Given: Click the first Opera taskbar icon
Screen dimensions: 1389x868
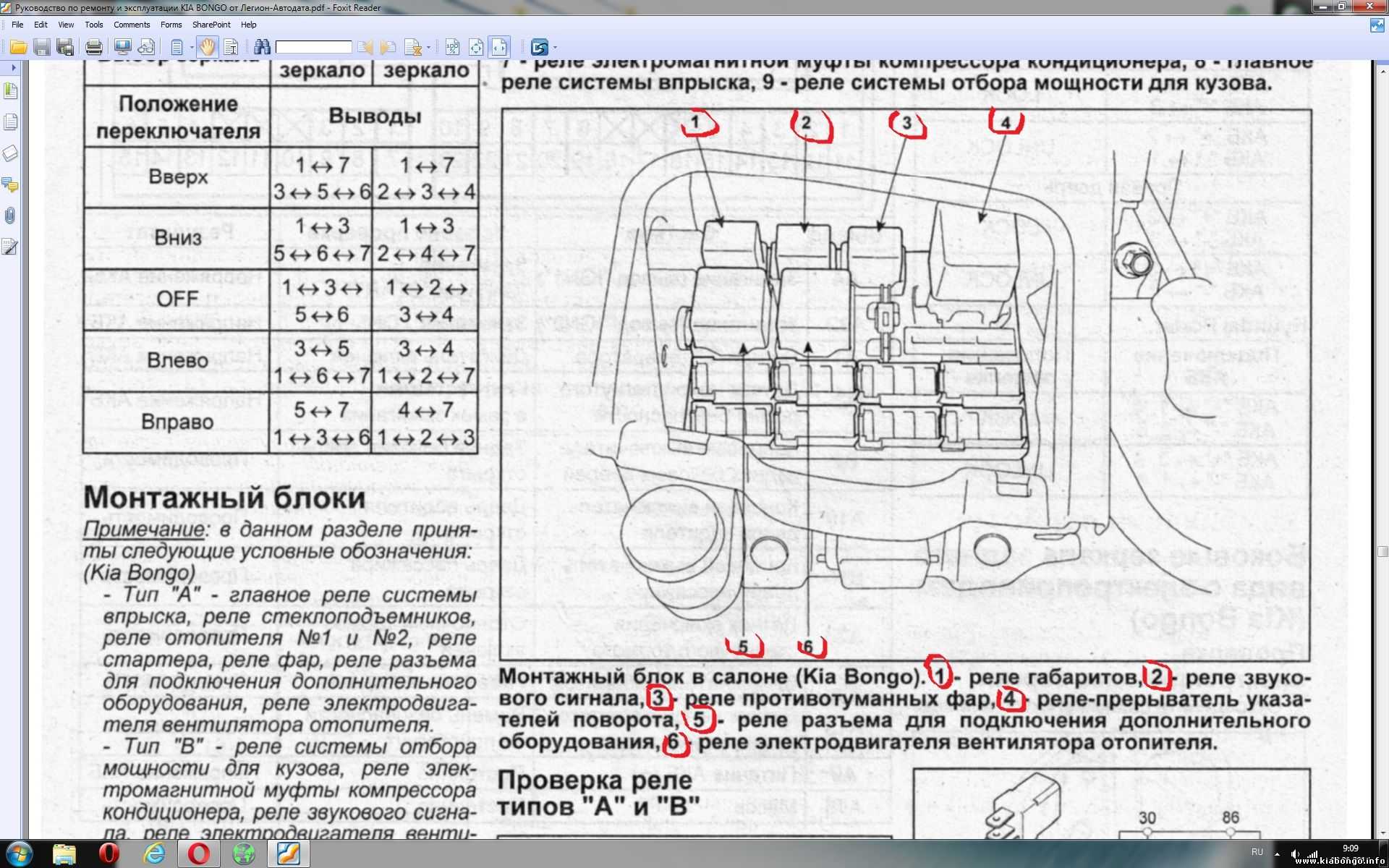Looking at the screenshot, I should [109, 854].
